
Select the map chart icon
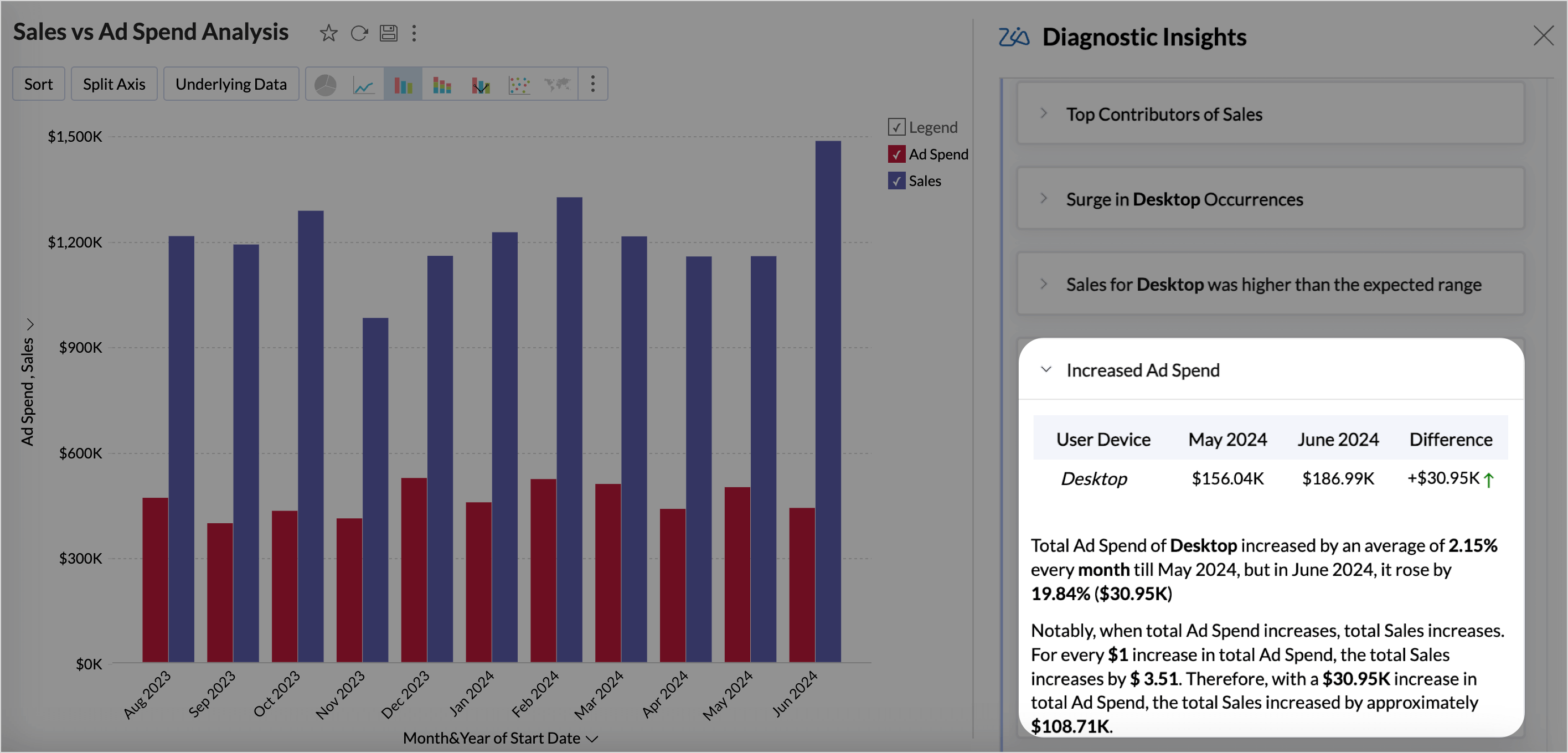point(557,85)
